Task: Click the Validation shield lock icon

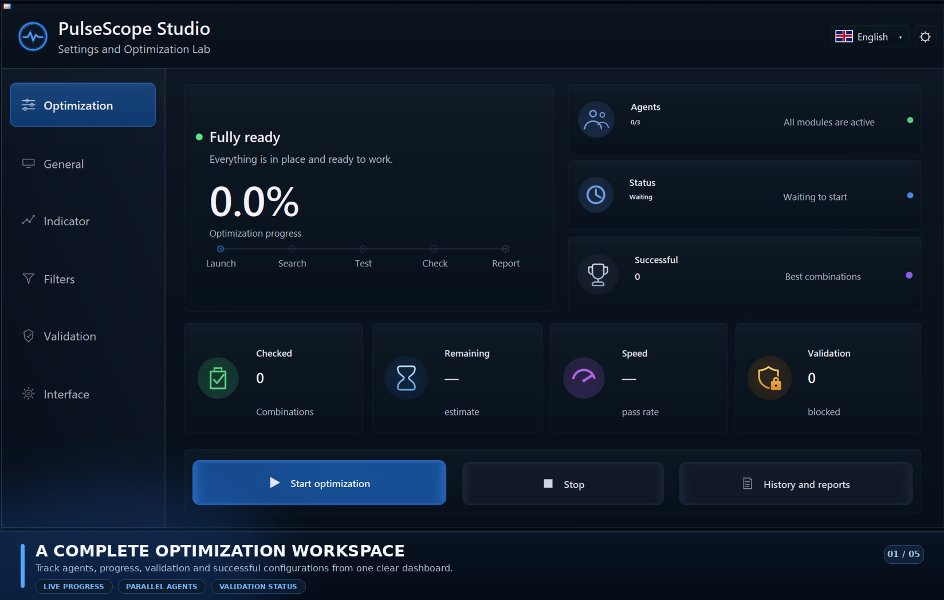Action: (x=769, y=379)
